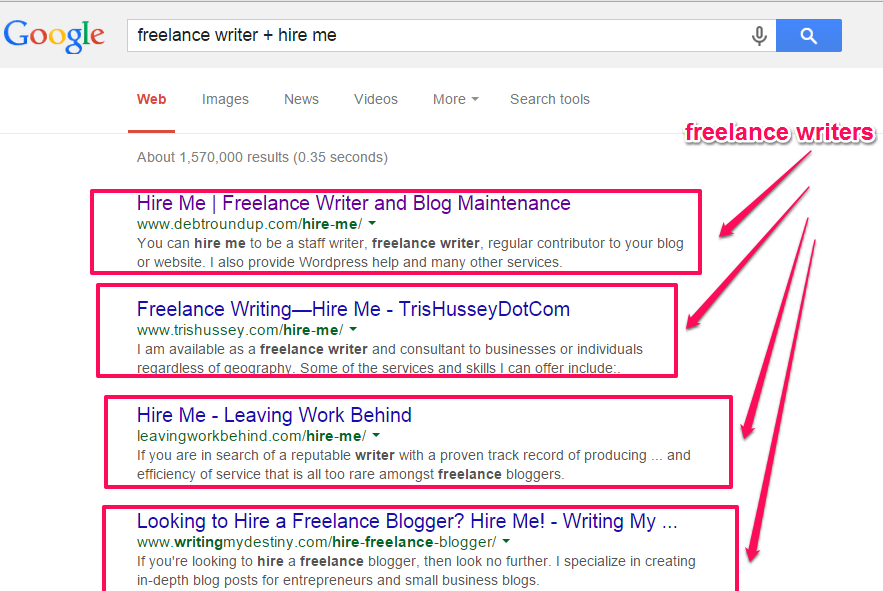Select the Web tab
Viewport: 883px width, 591px height.
151,100
